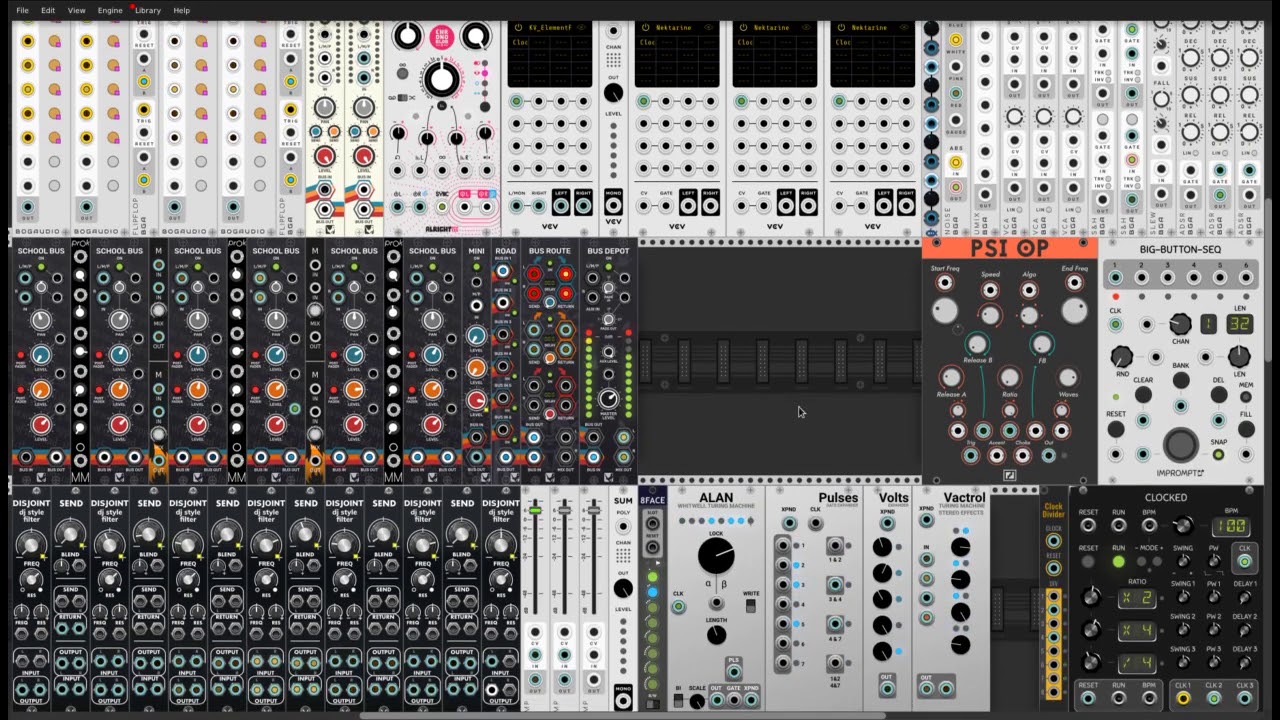Click the leftmost fader with green handle
Image resolution: width=1280 pixels, height=720 pixels.
(x=535, y=510)
